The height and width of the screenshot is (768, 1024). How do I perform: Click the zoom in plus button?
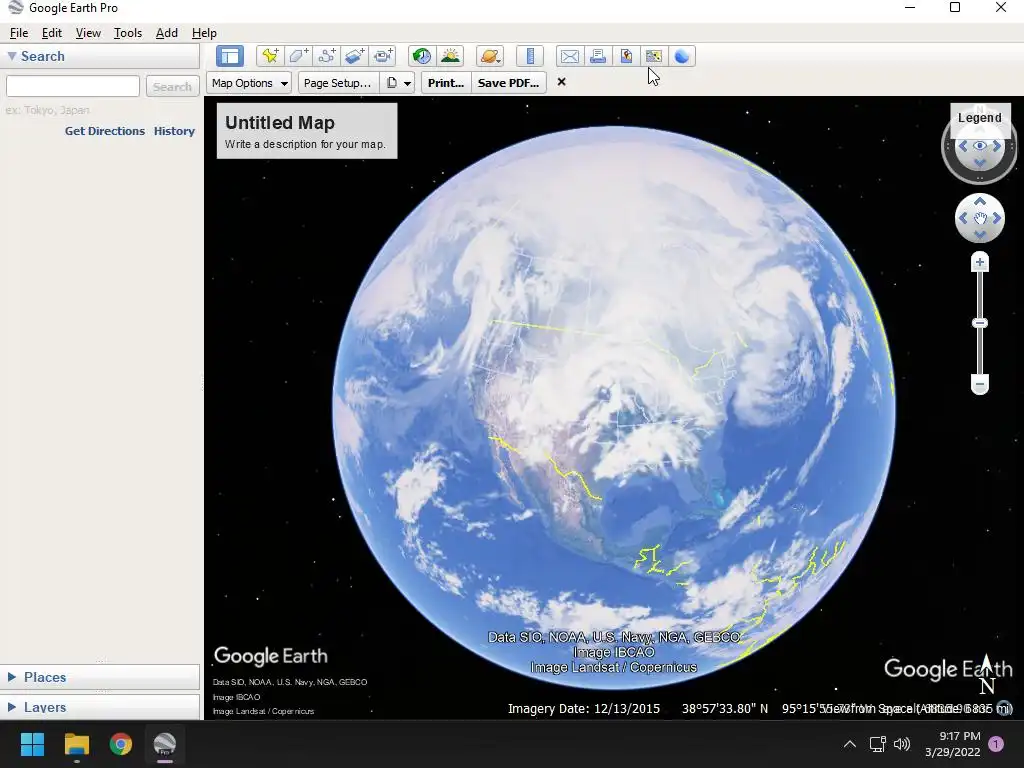click(x=980, y=263)
